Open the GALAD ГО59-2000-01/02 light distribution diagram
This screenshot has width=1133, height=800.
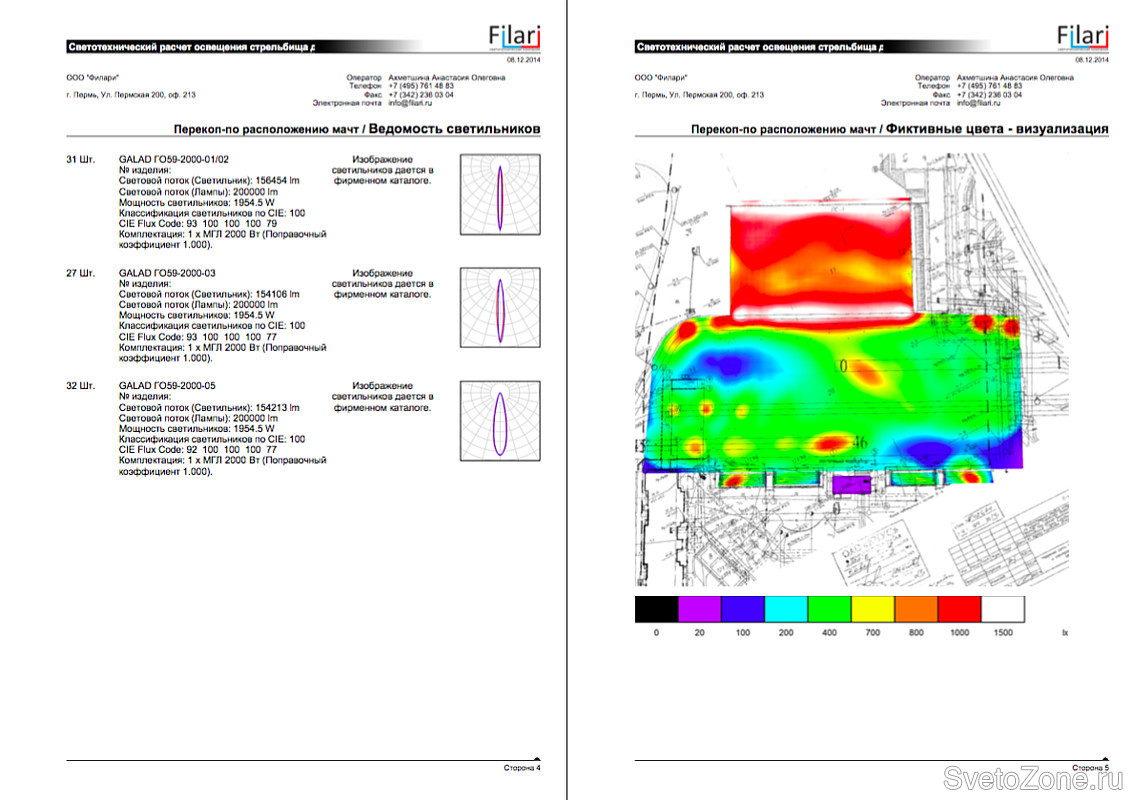point(500,194)
